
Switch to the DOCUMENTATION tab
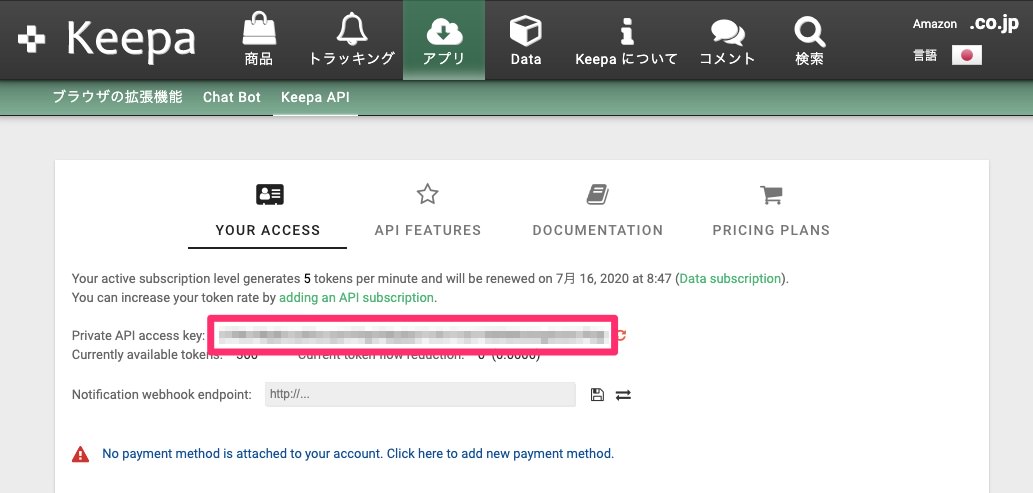(x=598, y=211)
